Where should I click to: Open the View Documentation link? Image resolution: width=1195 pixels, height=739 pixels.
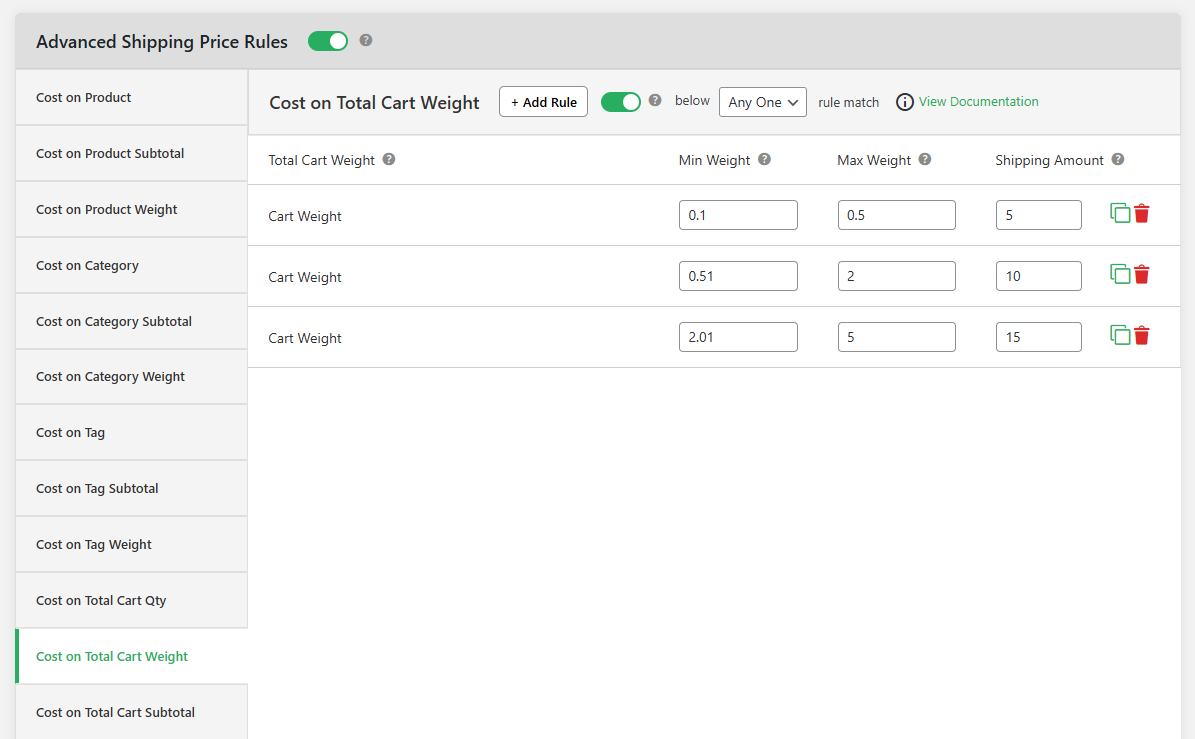pyautogui.click(x=978, y=101)
